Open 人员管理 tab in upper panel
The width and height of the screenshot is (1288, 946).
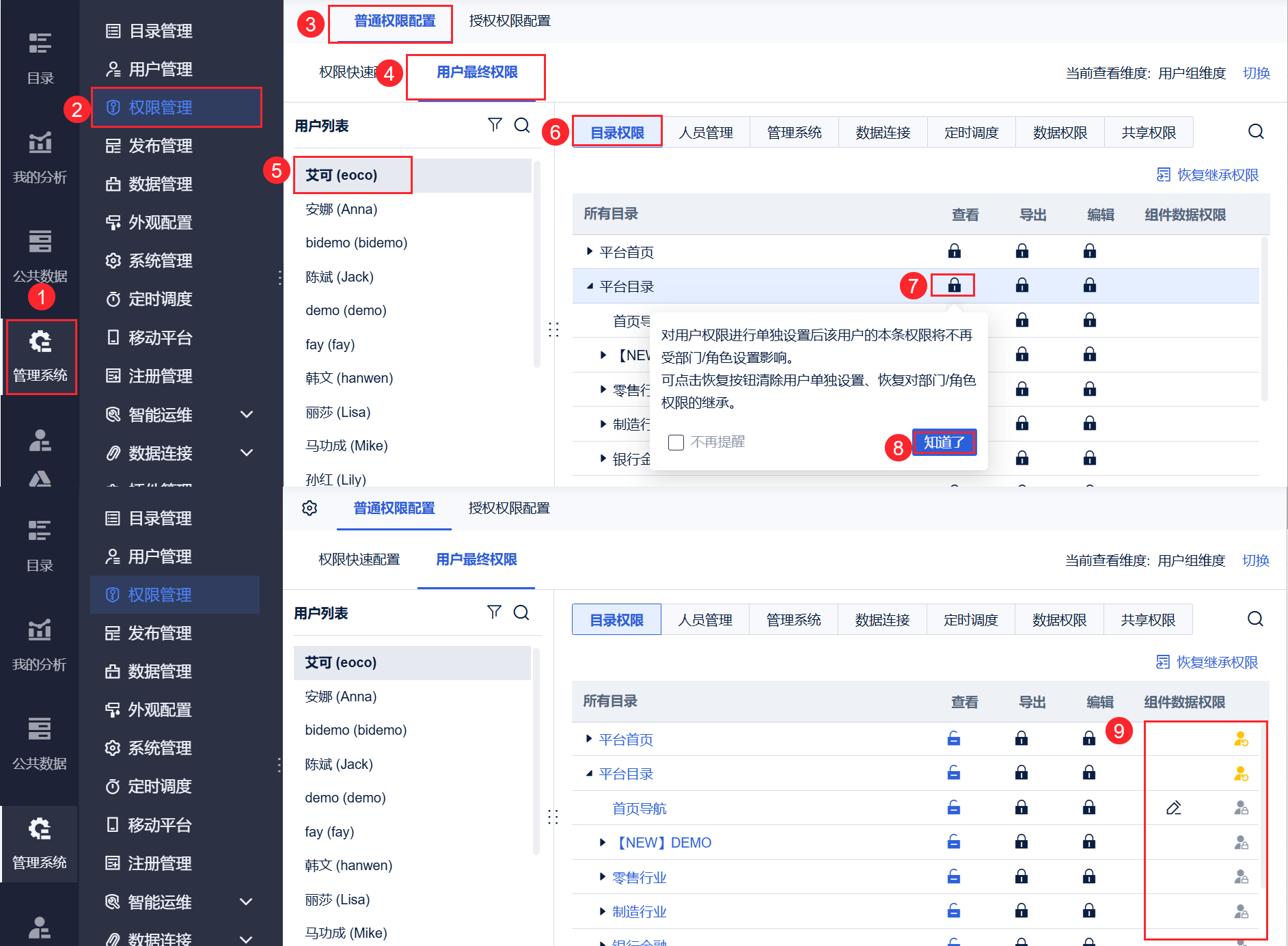[706, 133]
